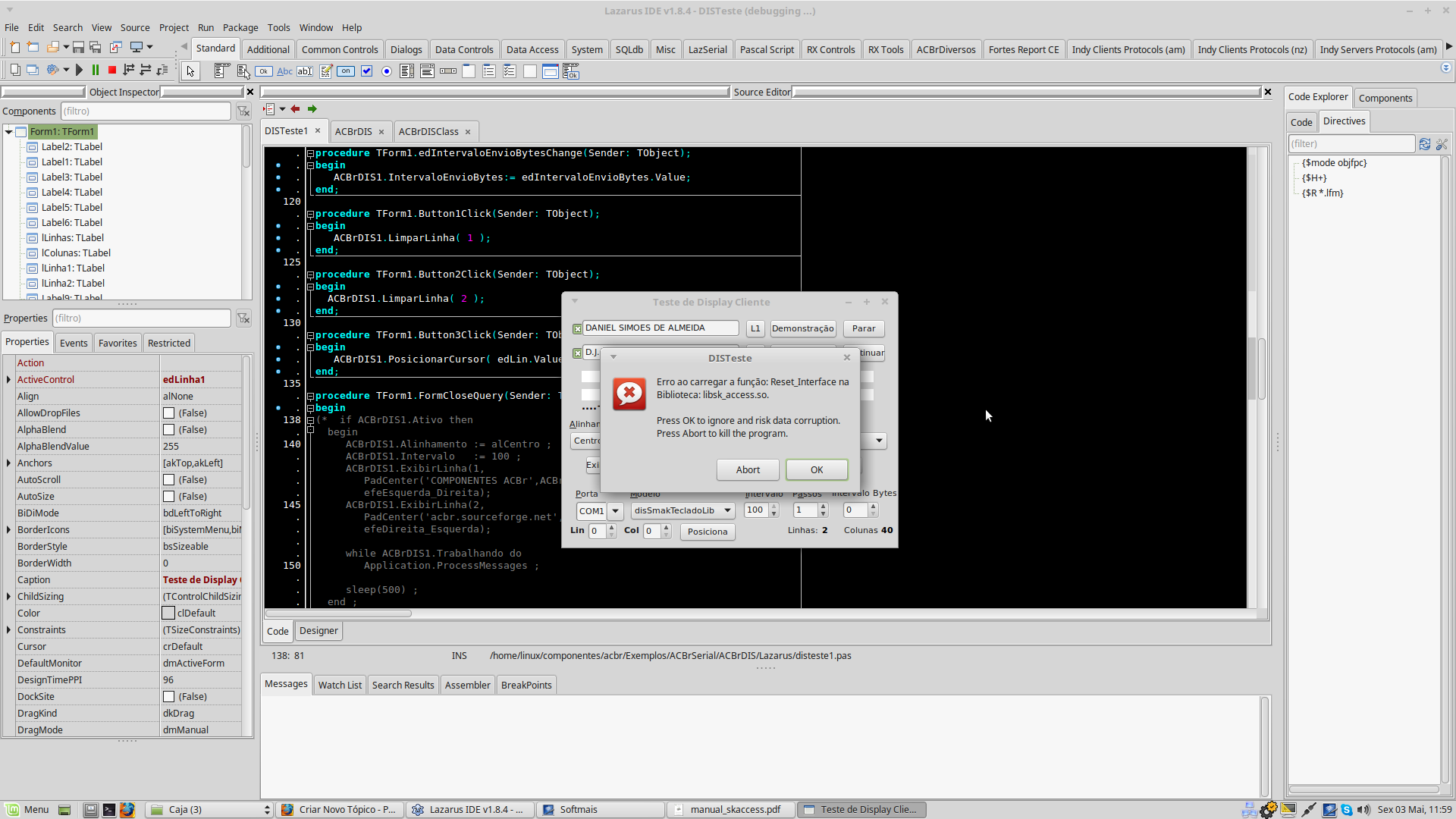Click the clDefault Color swatch
Viewport: 1456px width, 819px height.
point(168,613)
